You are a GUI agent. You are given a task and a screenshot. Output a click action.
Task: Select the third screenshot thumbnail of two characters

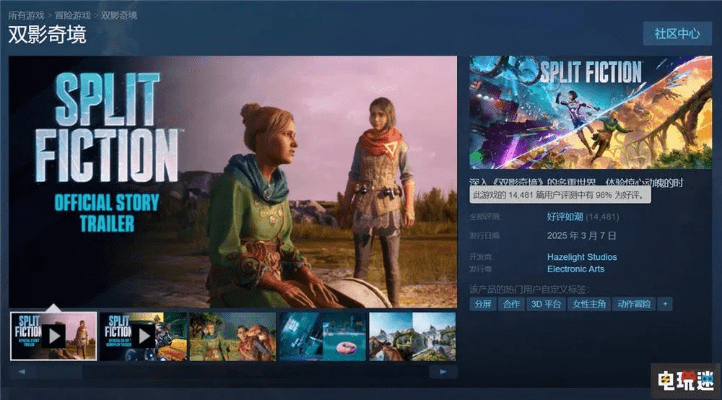click(x=232, y=335)
